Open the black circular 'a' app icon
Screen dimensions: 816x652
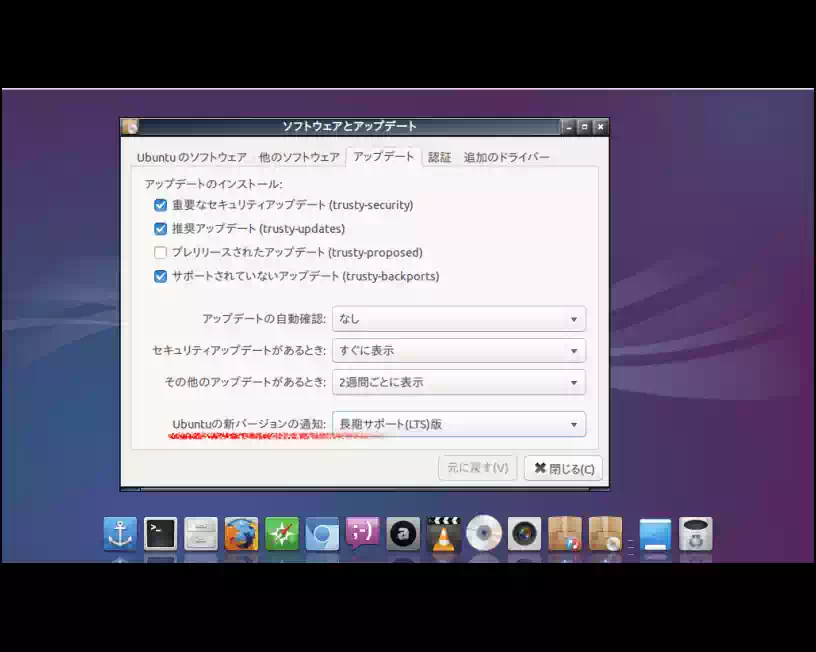click(x=403, y=533)
